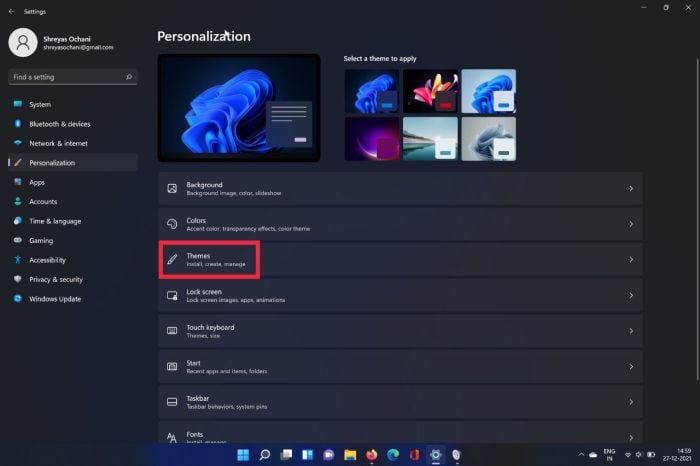Screen dimensions: 700x466
Task: Launch Firefox from the taskbar
Action: pyautogui.click(x=371, y=455)
